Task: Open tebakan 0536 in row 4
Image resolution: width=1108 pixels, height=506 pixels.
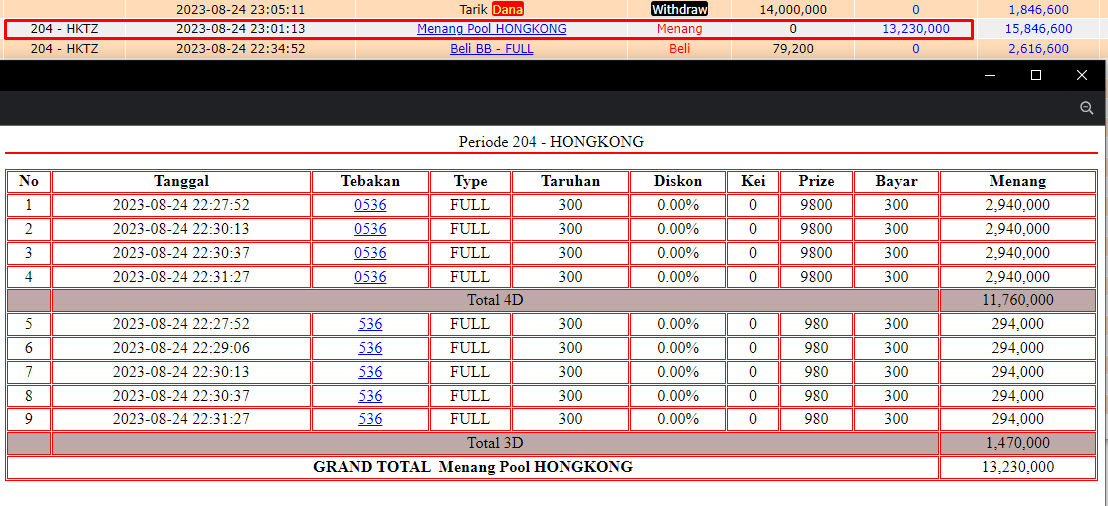Action: coord(370,276)
